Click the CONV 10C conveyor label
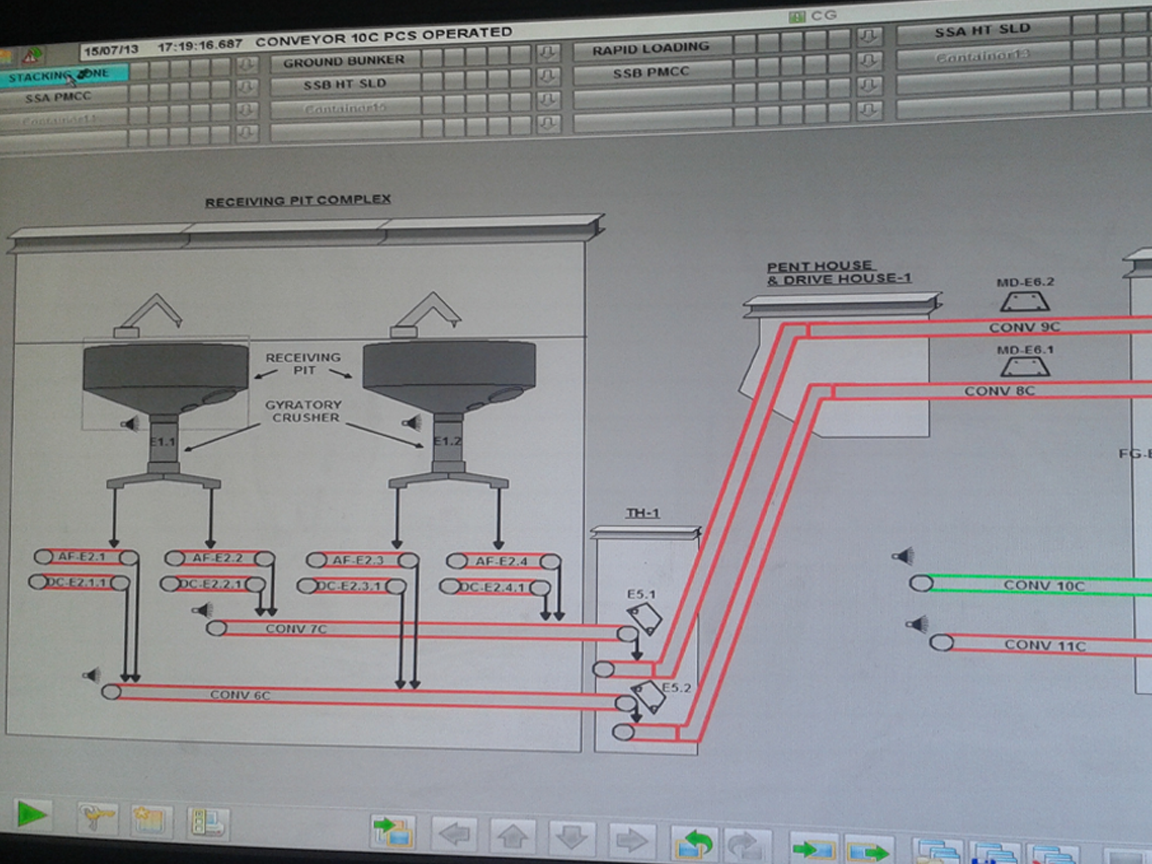The image size is (1152, 864). (1043, 585)
